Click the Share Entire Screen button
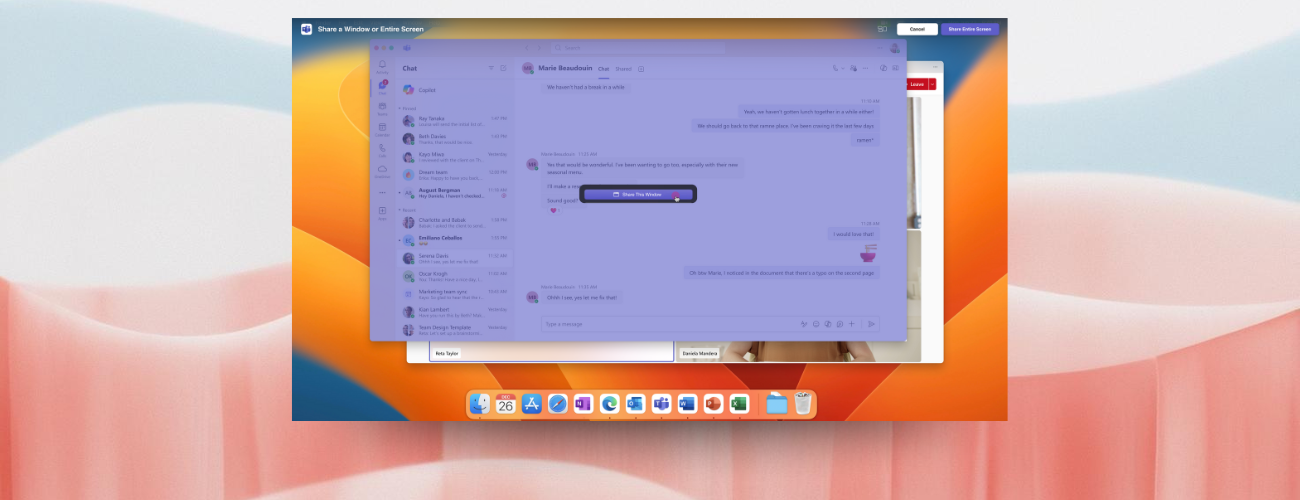The width and height of the screenshot is (1300, 500). tap(969, 29)
